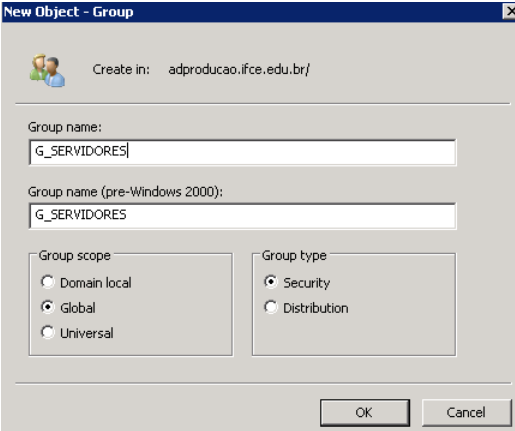Click the adproducao.ifce.edu.br/ path text

click(x=239, y=70)
